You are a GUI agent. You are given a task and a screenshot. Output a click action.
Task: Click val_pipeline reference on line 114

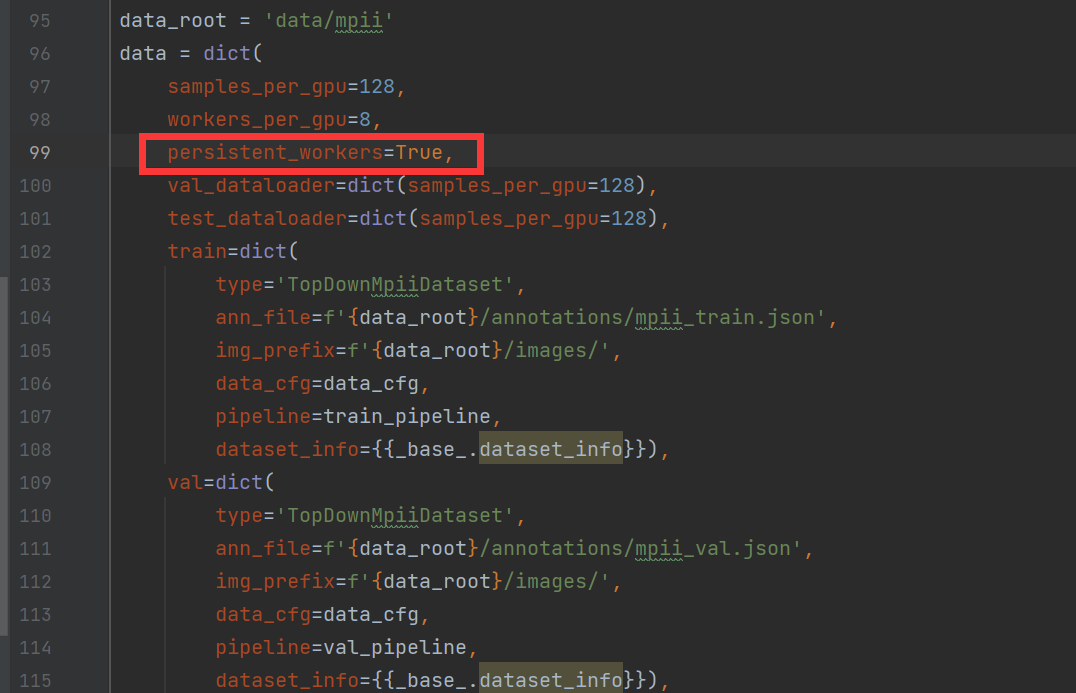395,648
